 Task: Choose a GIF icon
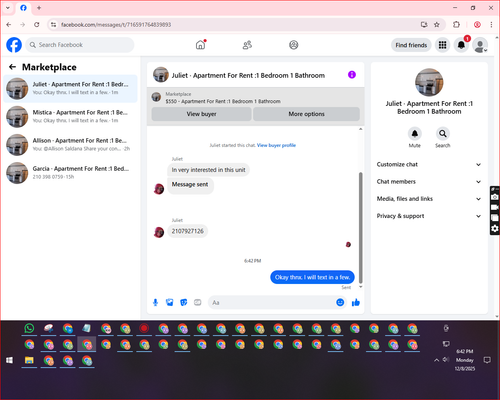click(x=198, y=302)
